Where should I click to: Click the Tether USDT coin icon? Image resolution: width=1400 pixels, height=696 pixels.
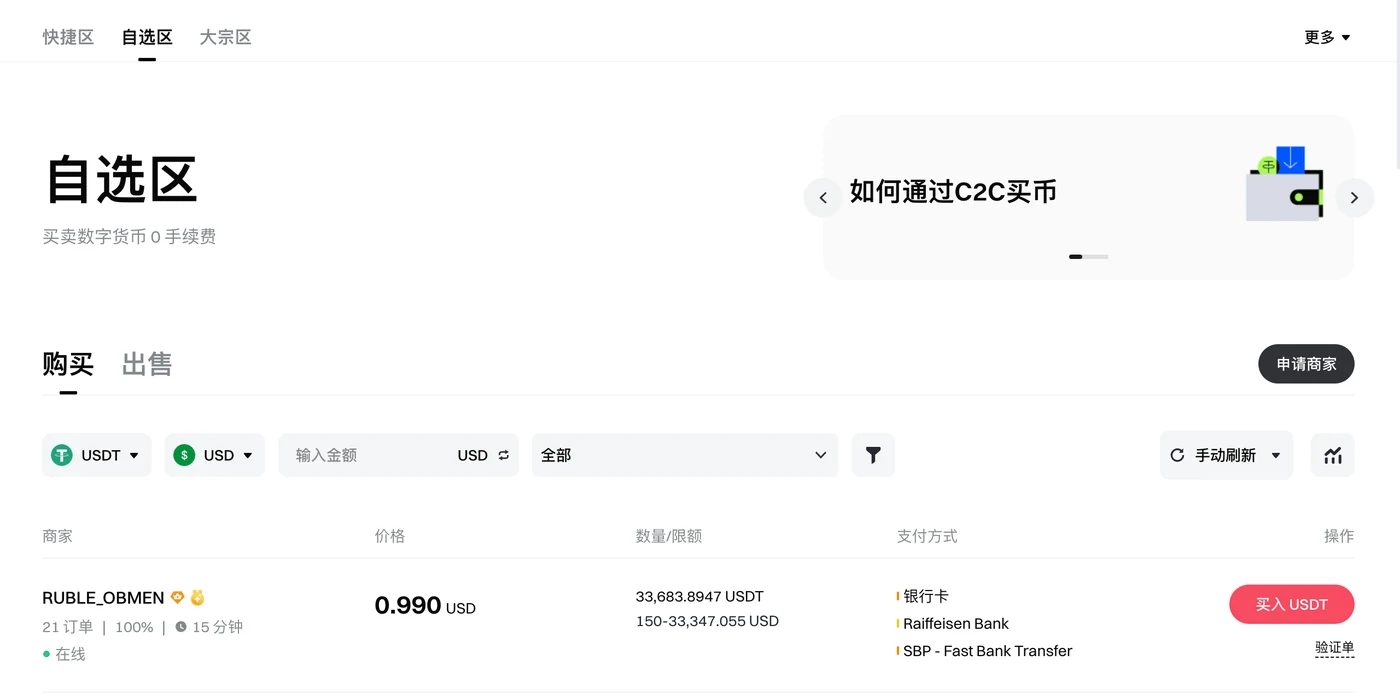pos(62,455)
